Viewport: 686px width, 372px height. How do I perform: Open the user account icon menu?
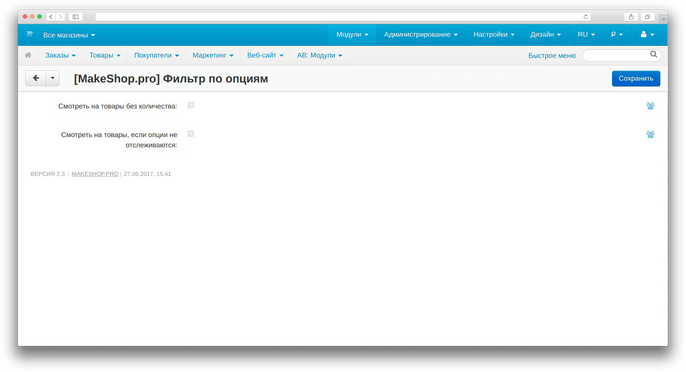pos(647,34)
